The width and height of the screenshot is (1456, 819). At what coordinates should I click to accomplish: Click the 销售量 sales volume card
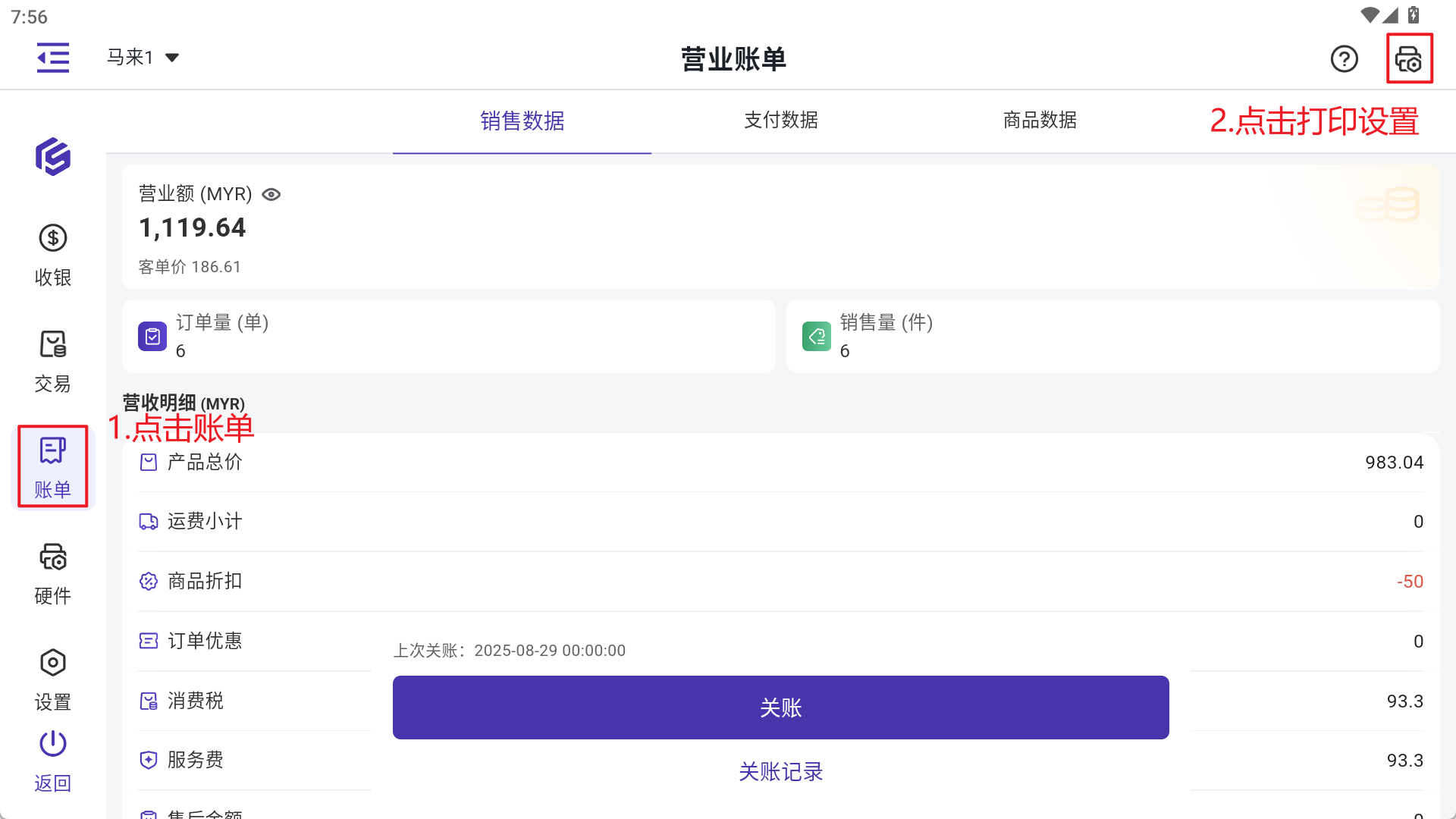pos(1112,336)
